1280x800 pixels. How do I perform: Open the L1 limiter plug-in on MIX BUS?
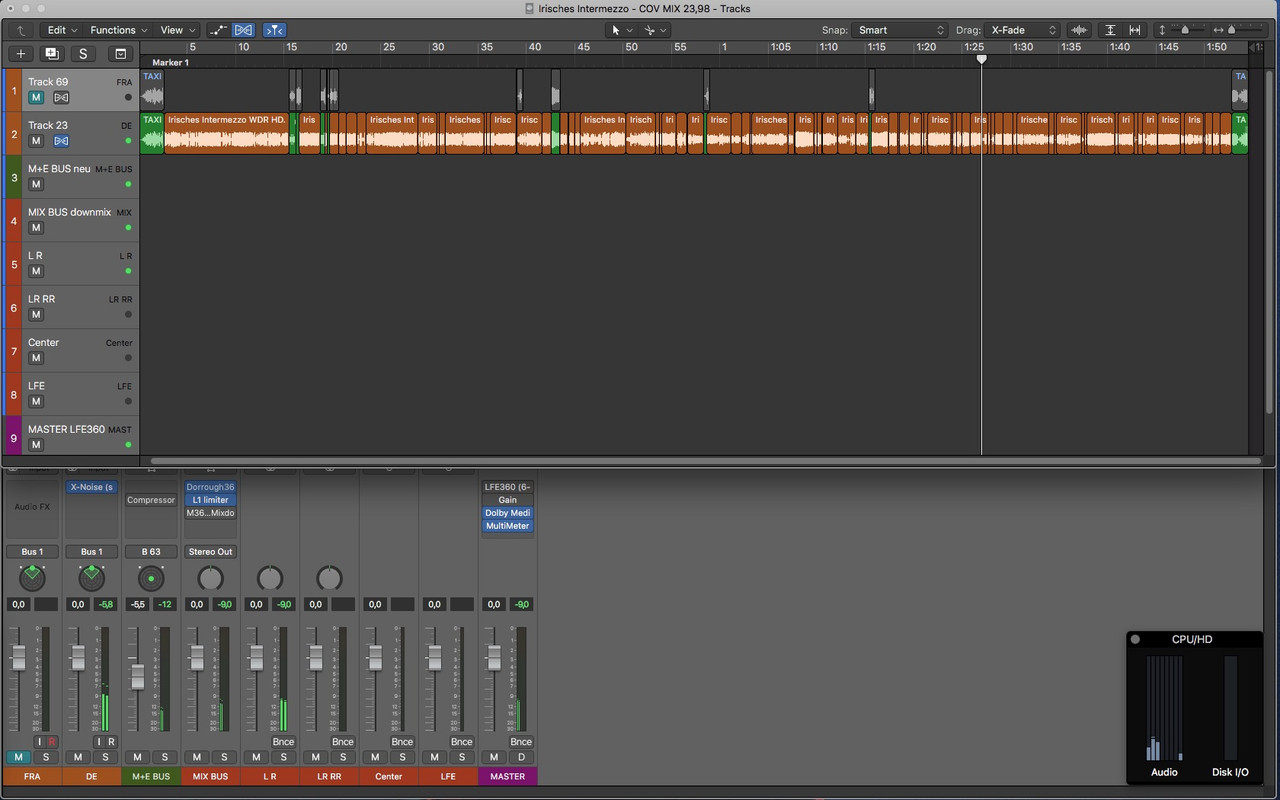tap(210, 500)
